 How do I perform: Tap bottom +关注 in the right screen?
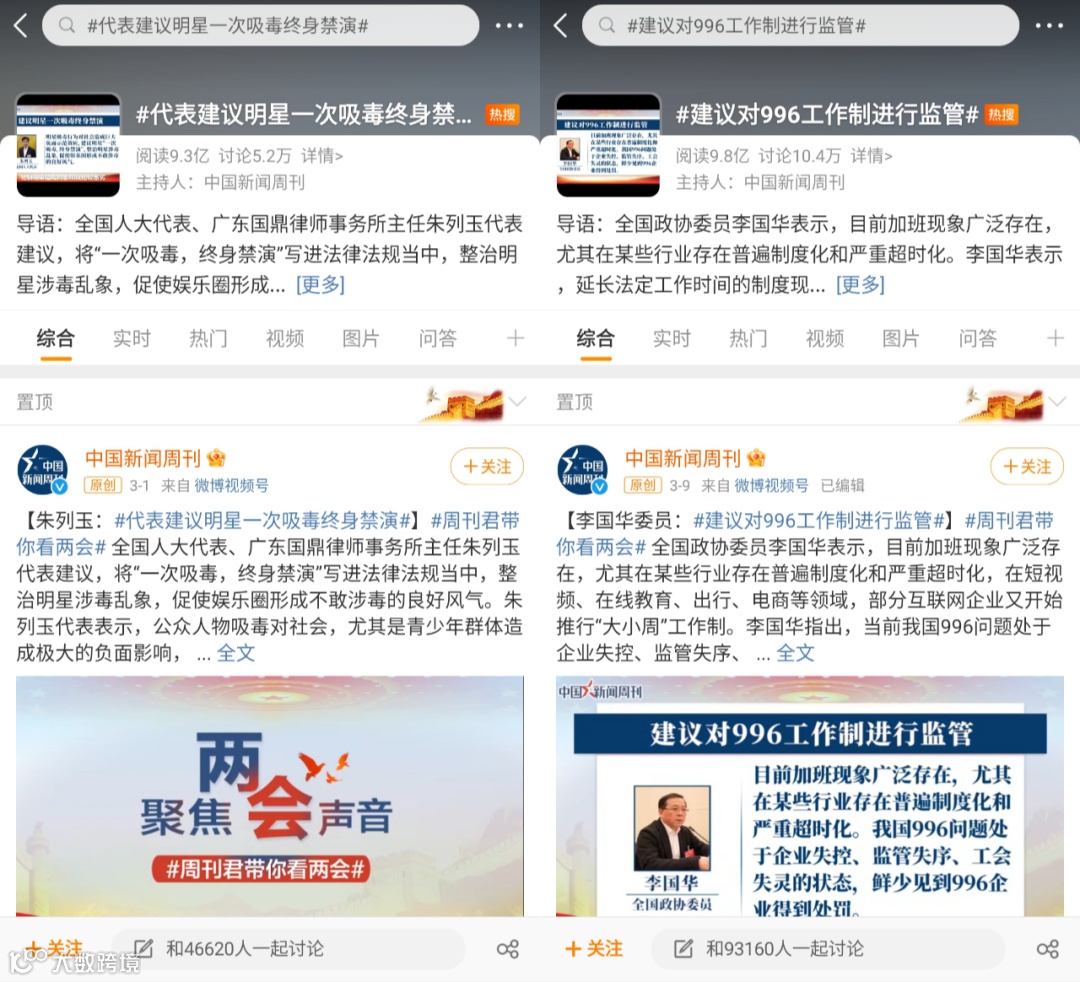pos(594,949)
